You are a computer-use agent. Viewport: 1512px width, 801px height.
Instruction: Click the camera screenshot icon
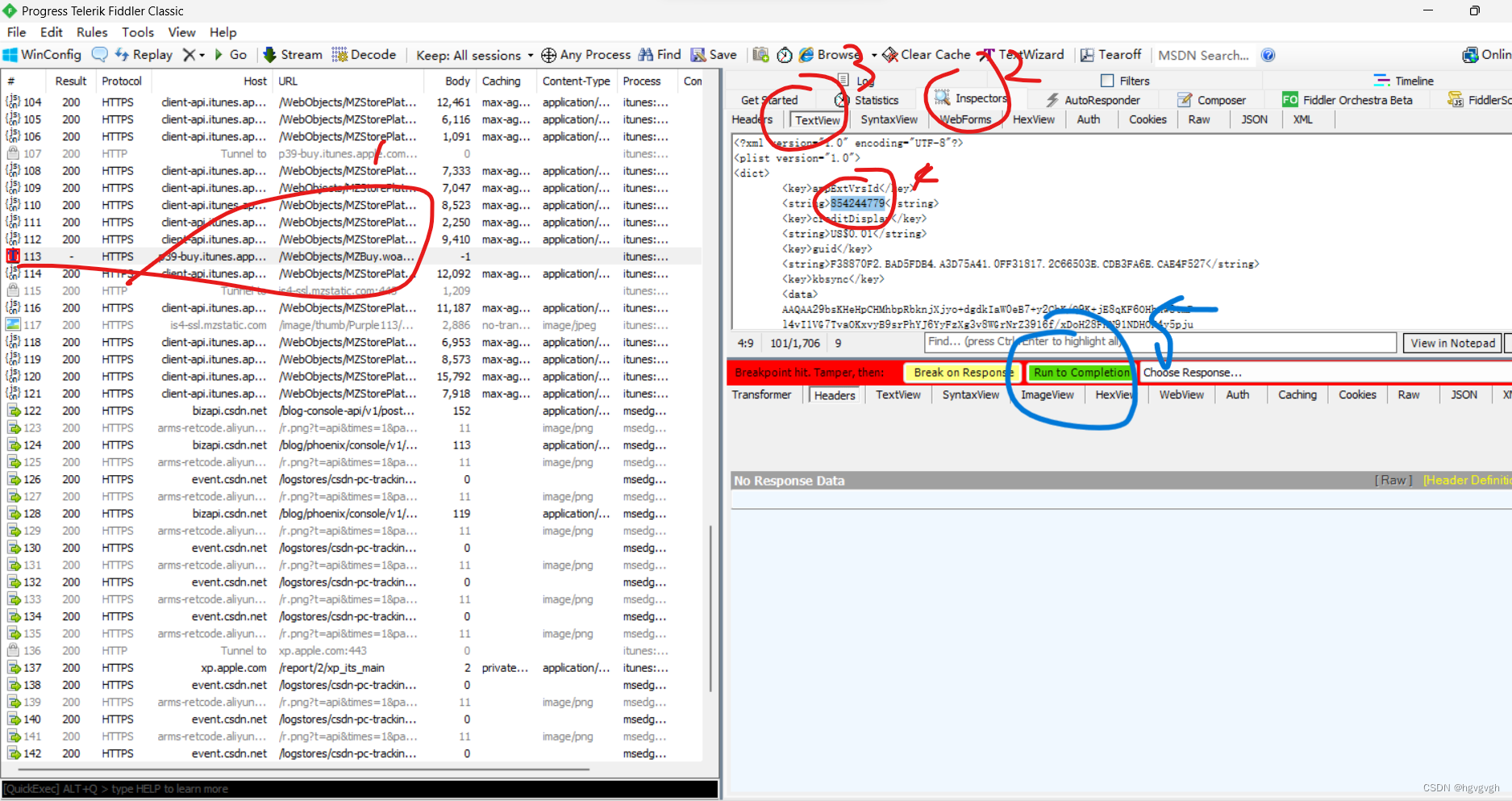coord(760,55)
